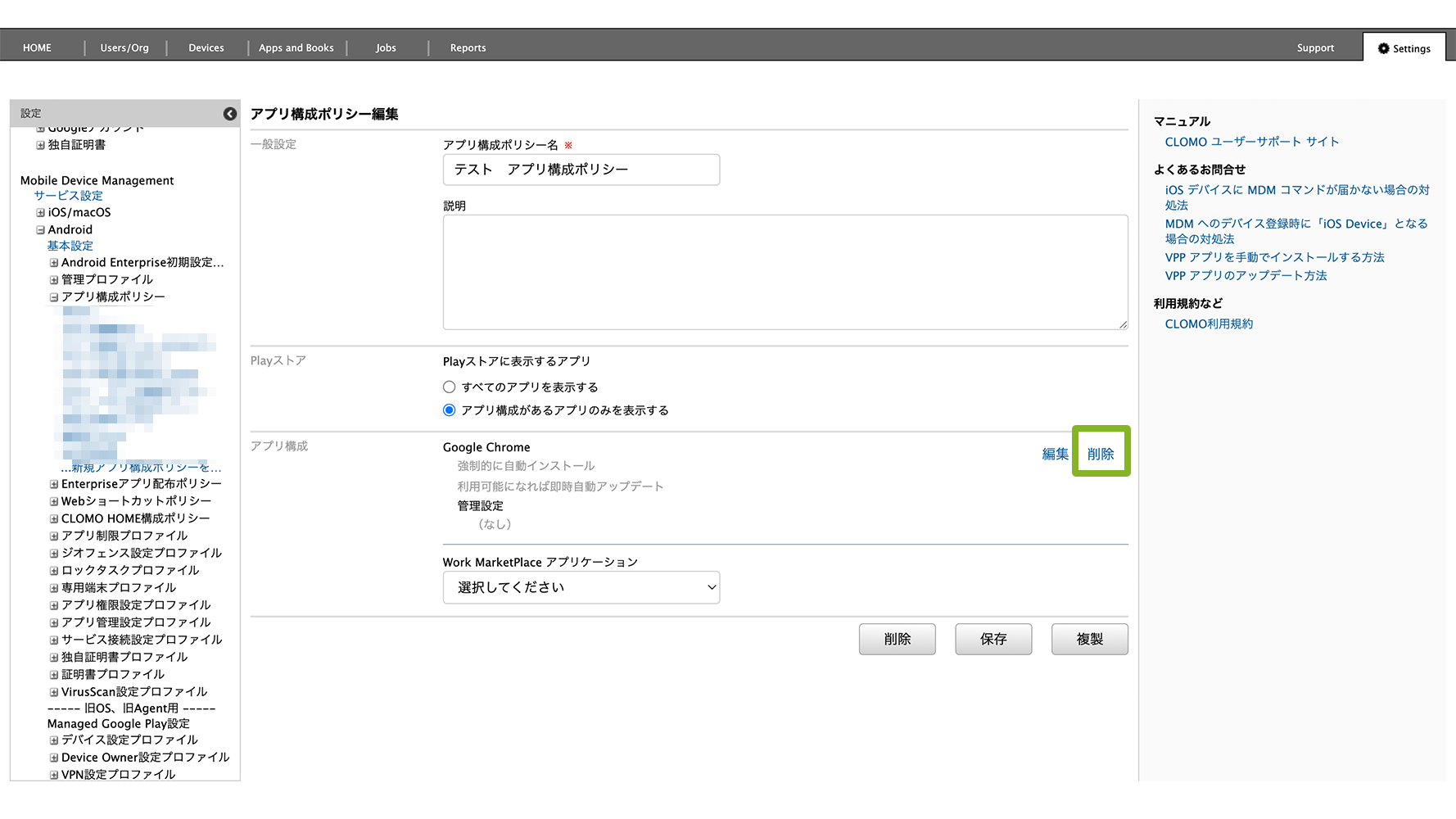
Task: Collapse the Android tree node
Action: tap(40, 230)
